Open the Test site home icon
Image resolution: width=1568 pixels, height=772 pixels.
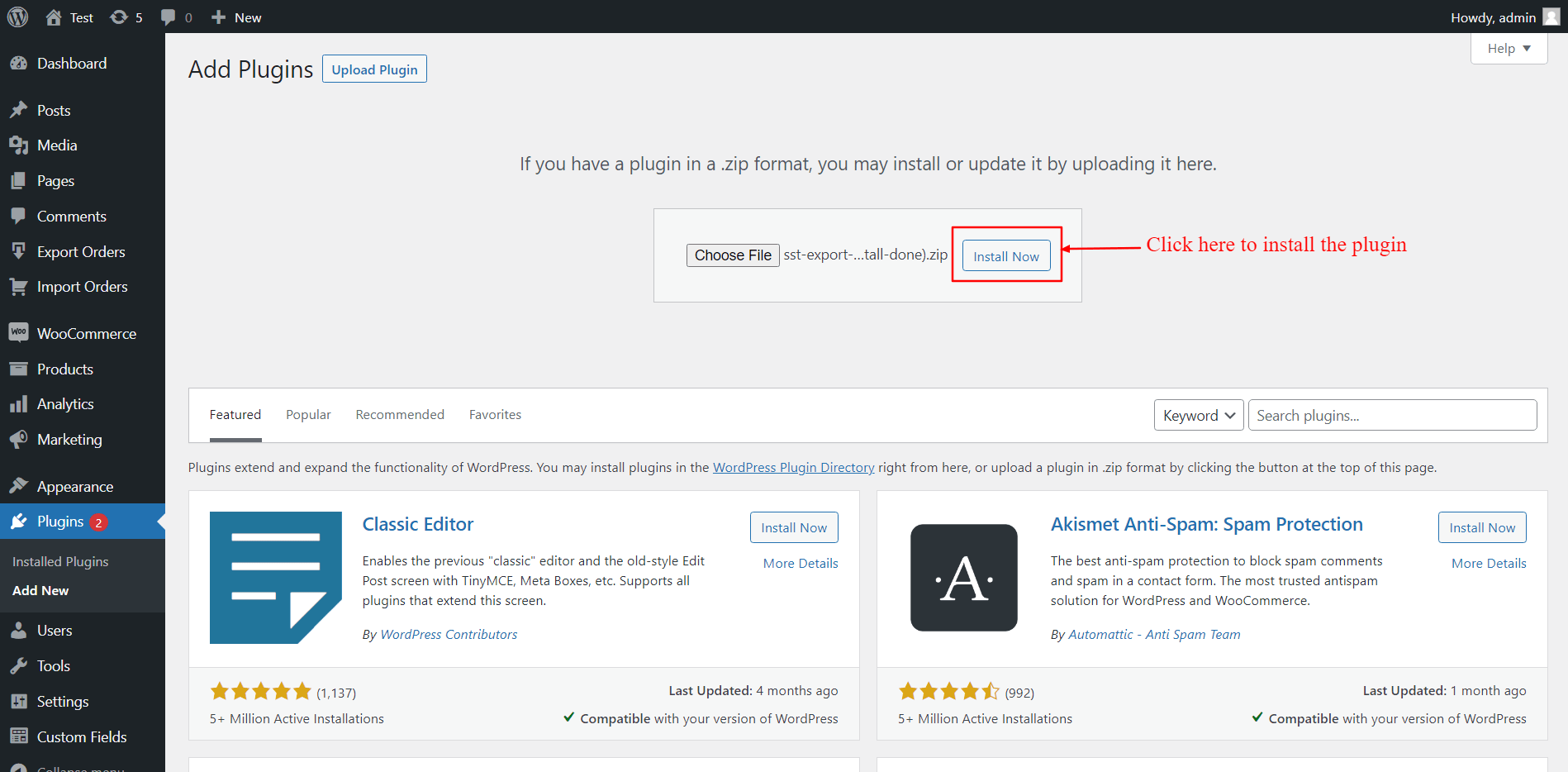pos(54,17)
